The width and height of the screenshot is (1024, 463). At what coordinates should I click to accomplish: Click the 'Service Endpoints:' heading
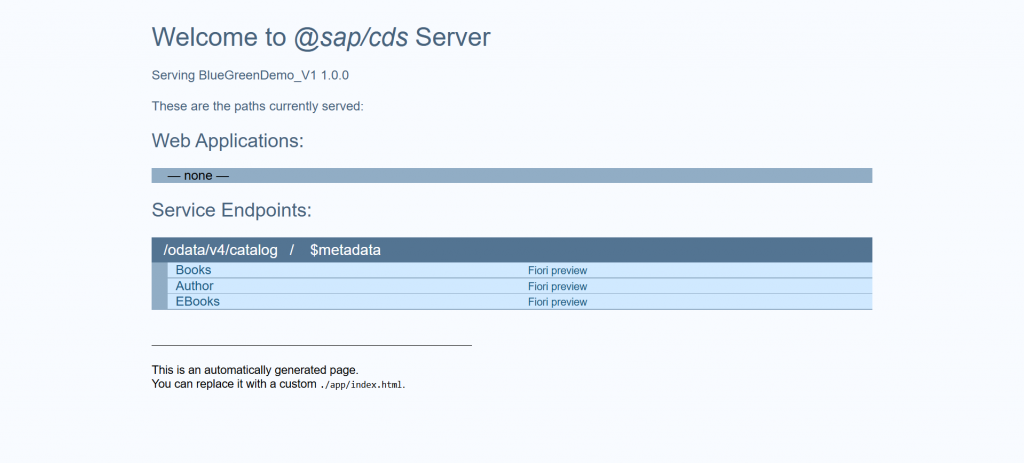pos(232,210)
